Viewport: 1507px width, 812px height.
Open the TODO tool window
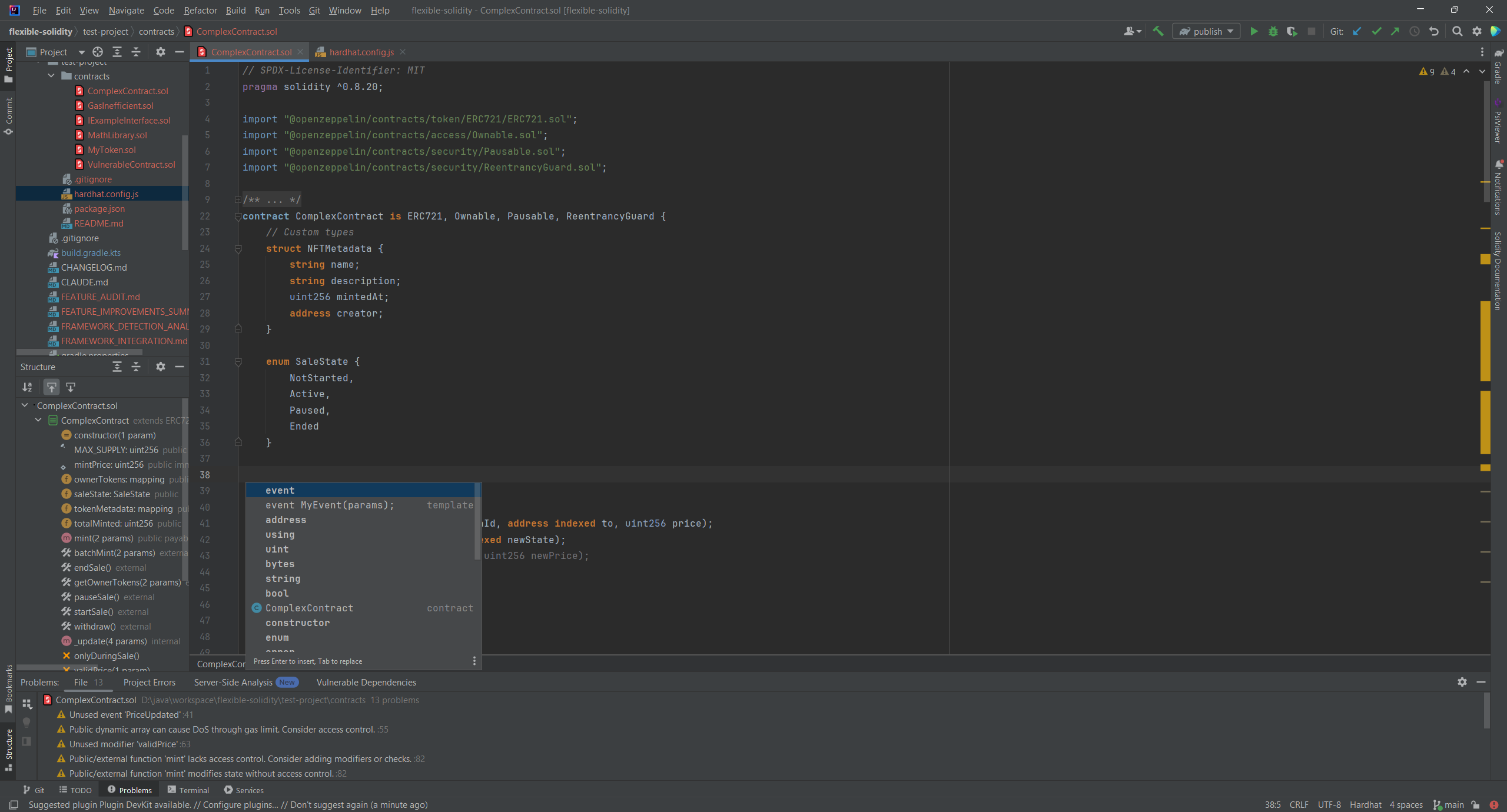[x=75, y=790]
